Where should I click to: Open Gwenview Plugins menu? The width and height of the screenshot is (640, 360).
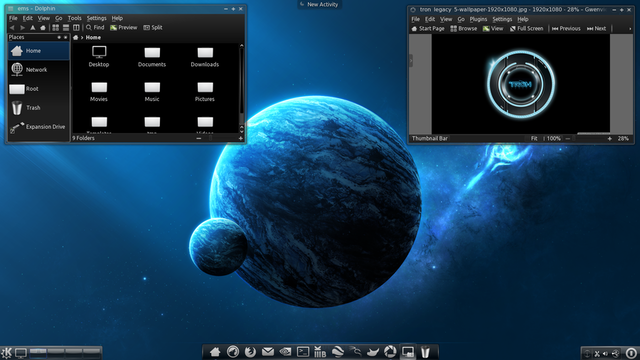(x=478, y=19)
